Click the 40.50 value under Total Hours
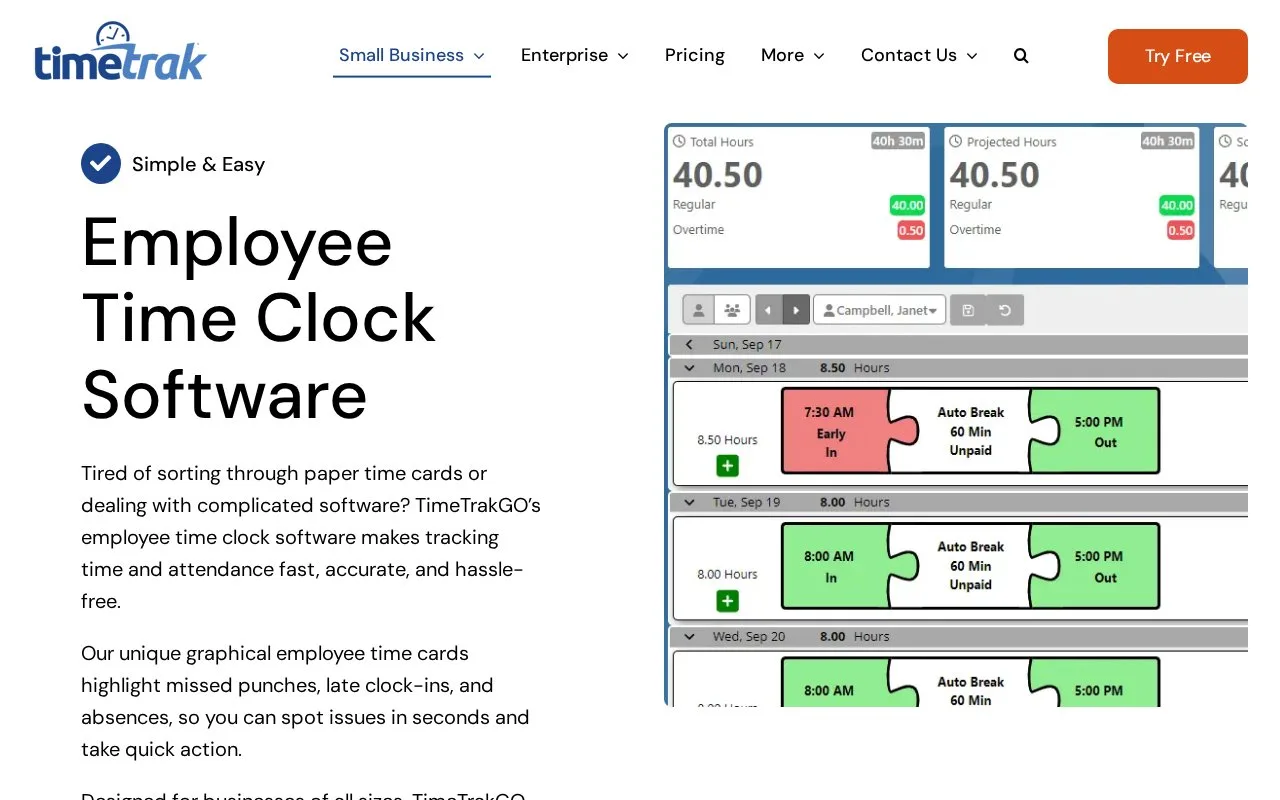Screen dimensions: 1280x800 tap(718, 175)
